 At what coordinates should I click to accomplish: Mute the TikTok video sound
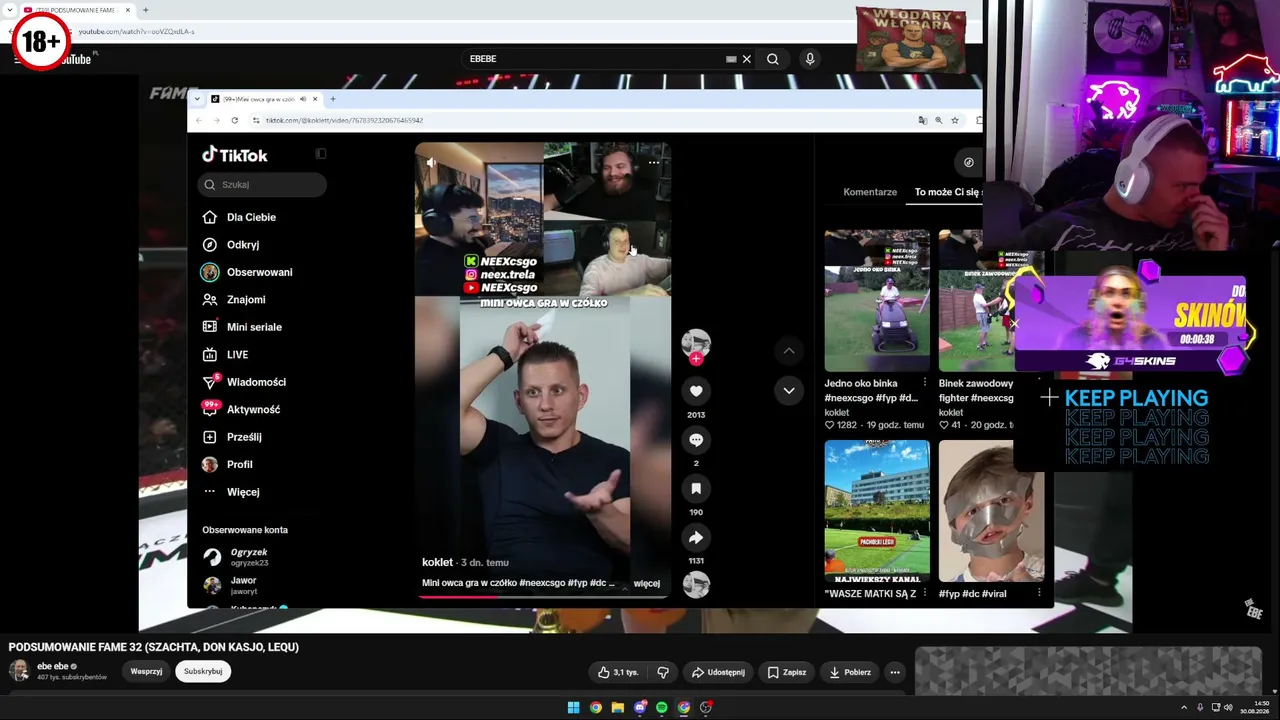point(431,162)
